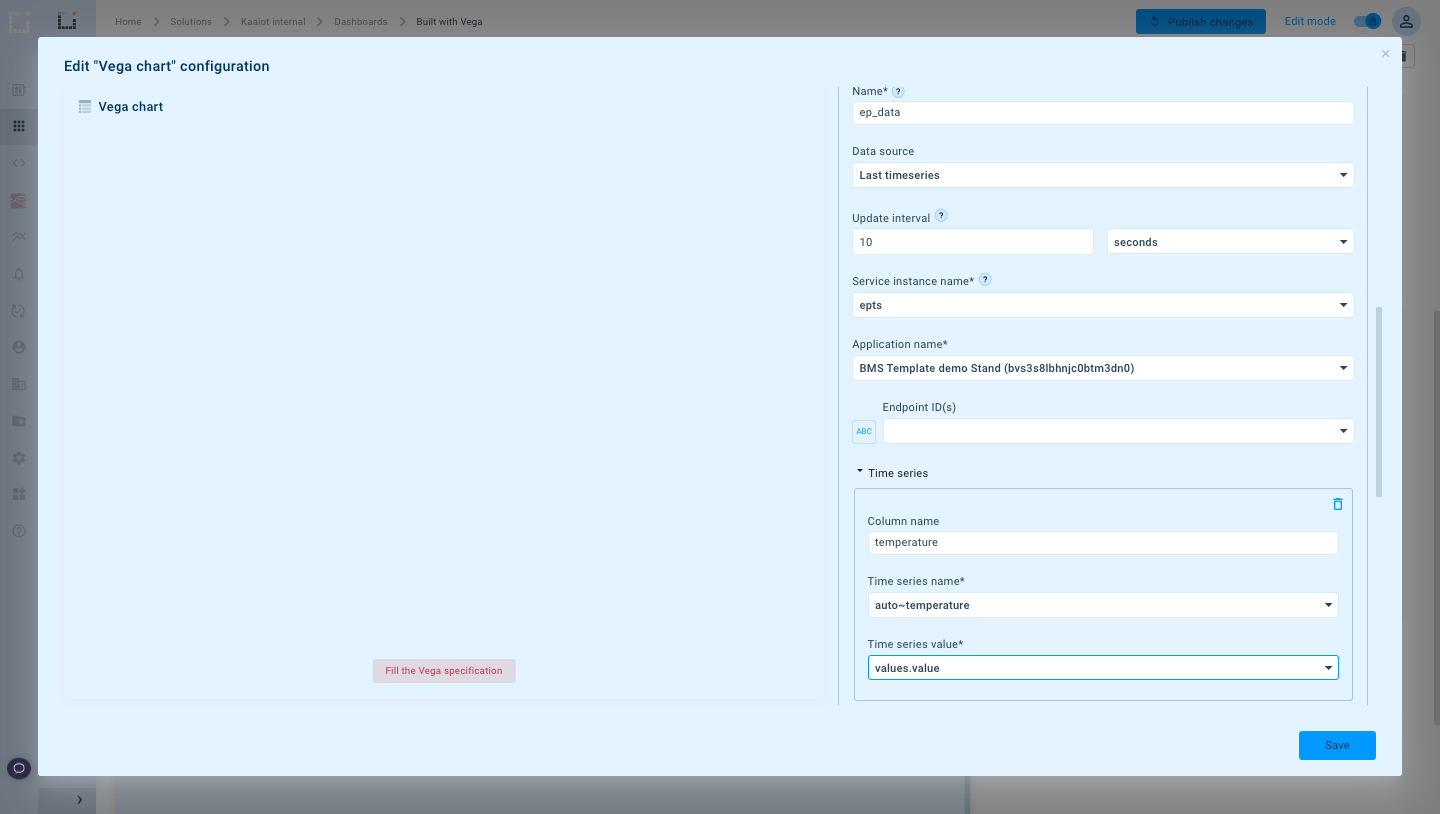Image resolution: width=1440 pixels, height=814 pixels.
Task: Open the code sidebar icon
Action: 19,163
